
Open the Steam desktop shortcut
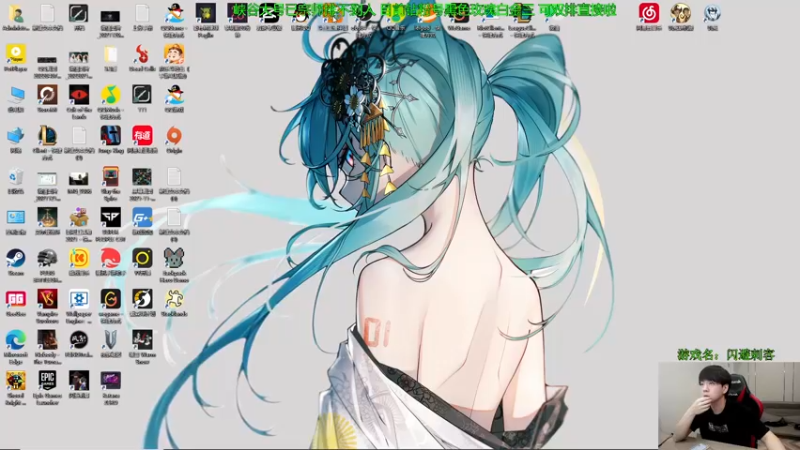[x=16, y=258]
